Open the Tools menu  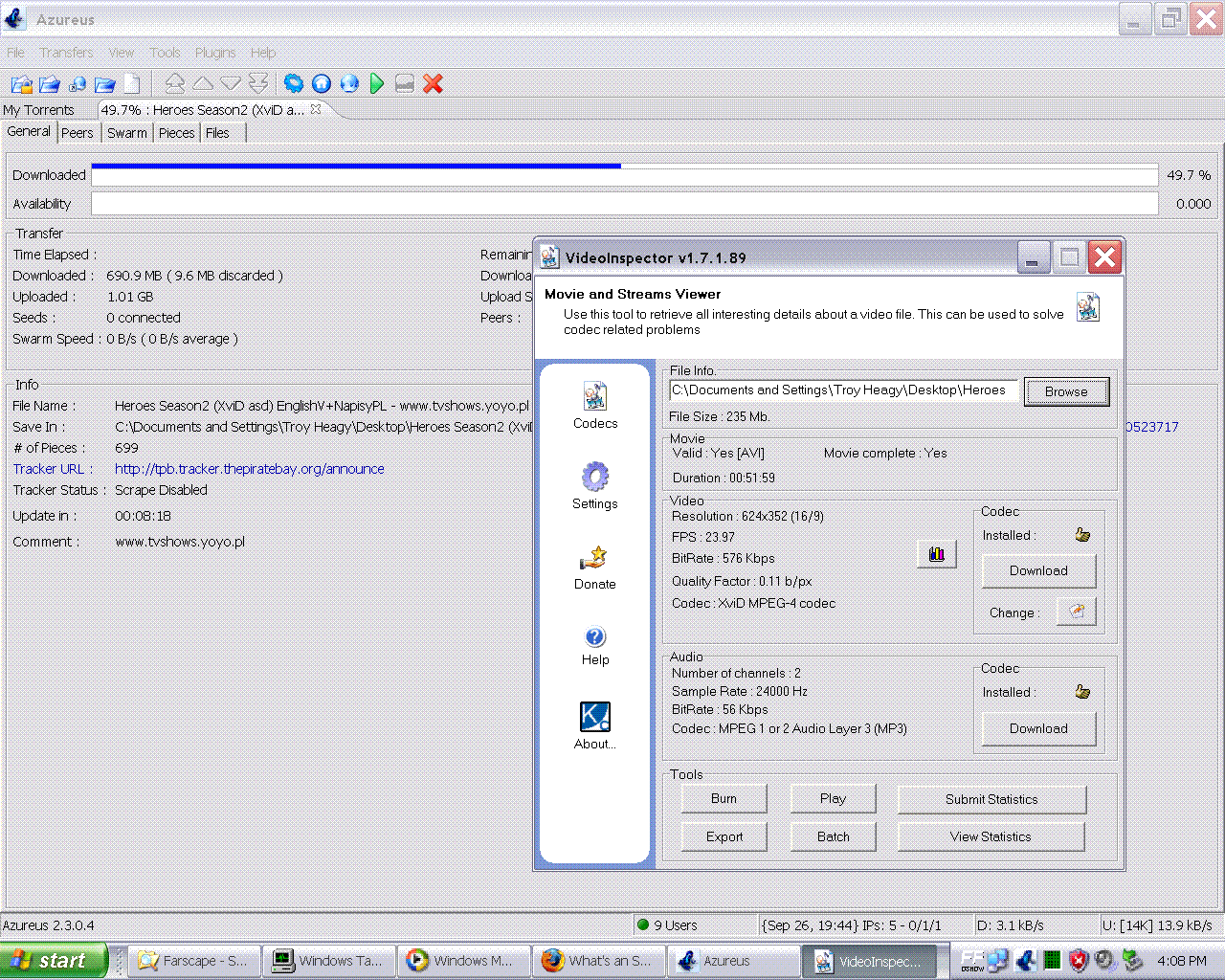tap(165, 53)
